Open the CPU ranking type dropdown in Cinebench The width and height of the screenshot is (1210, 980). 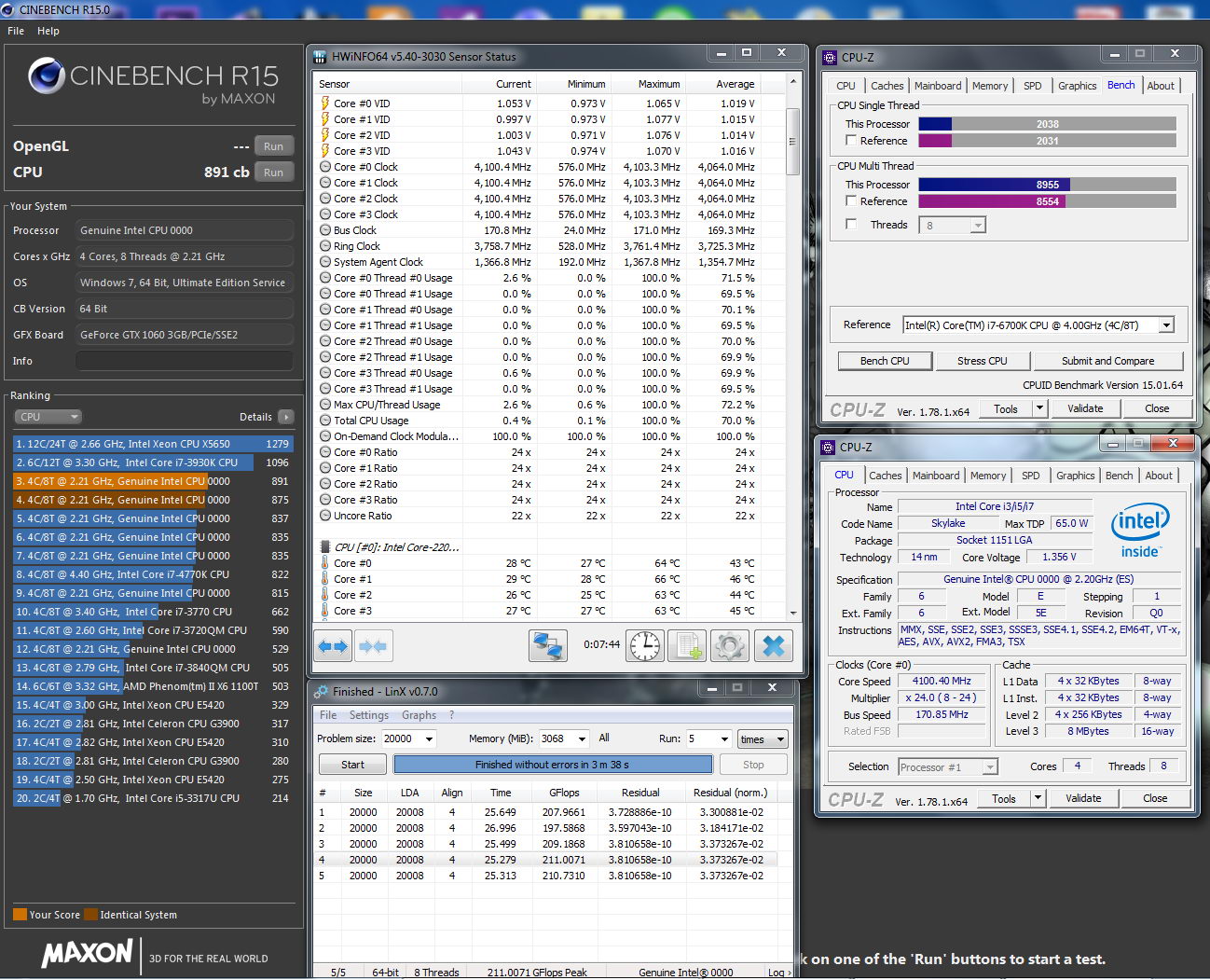(48, 417)
